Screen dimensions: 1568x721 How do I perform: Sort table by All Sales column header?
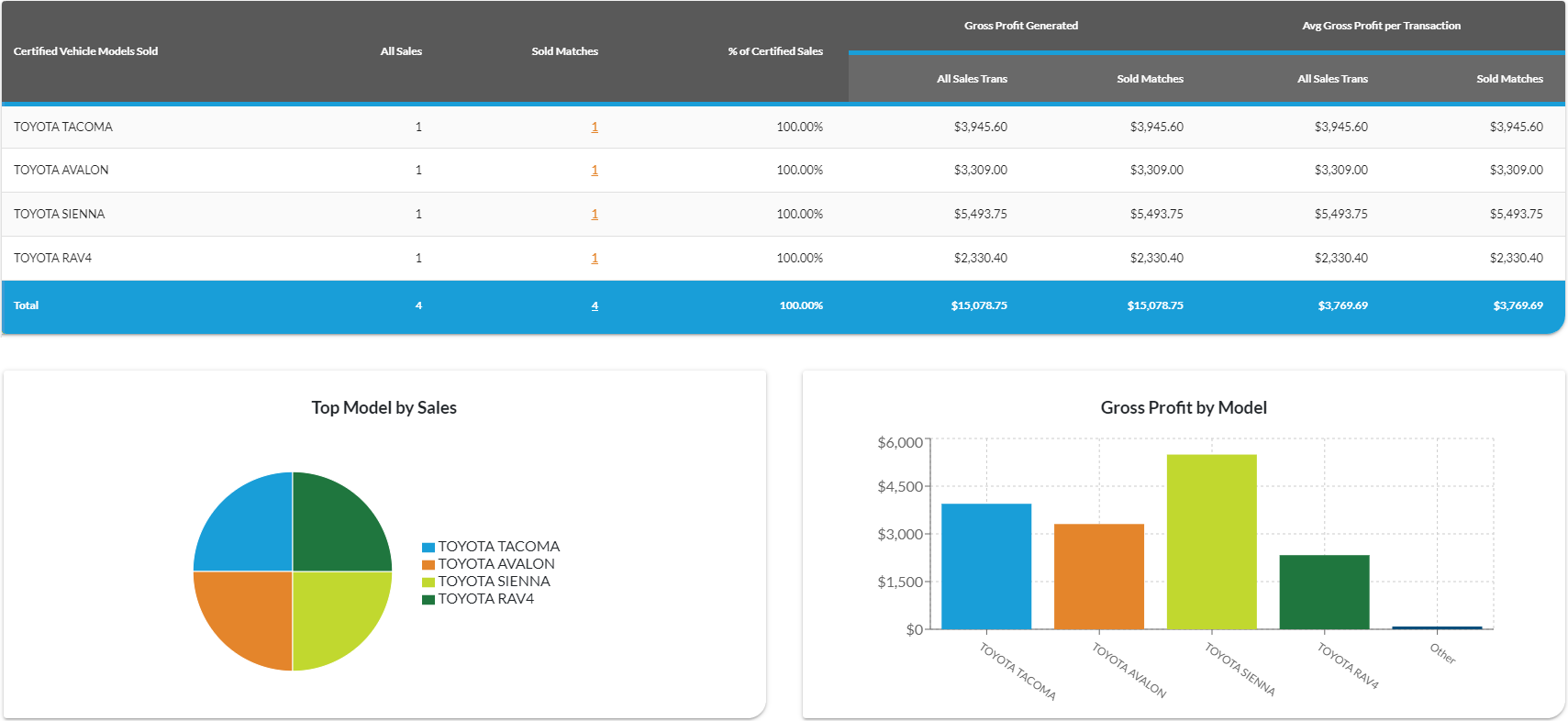(401, 51)
